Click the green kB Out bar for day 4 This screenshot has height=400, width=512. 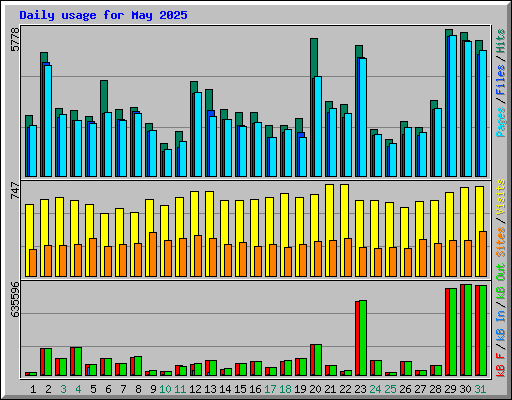[x=78, y=362]
